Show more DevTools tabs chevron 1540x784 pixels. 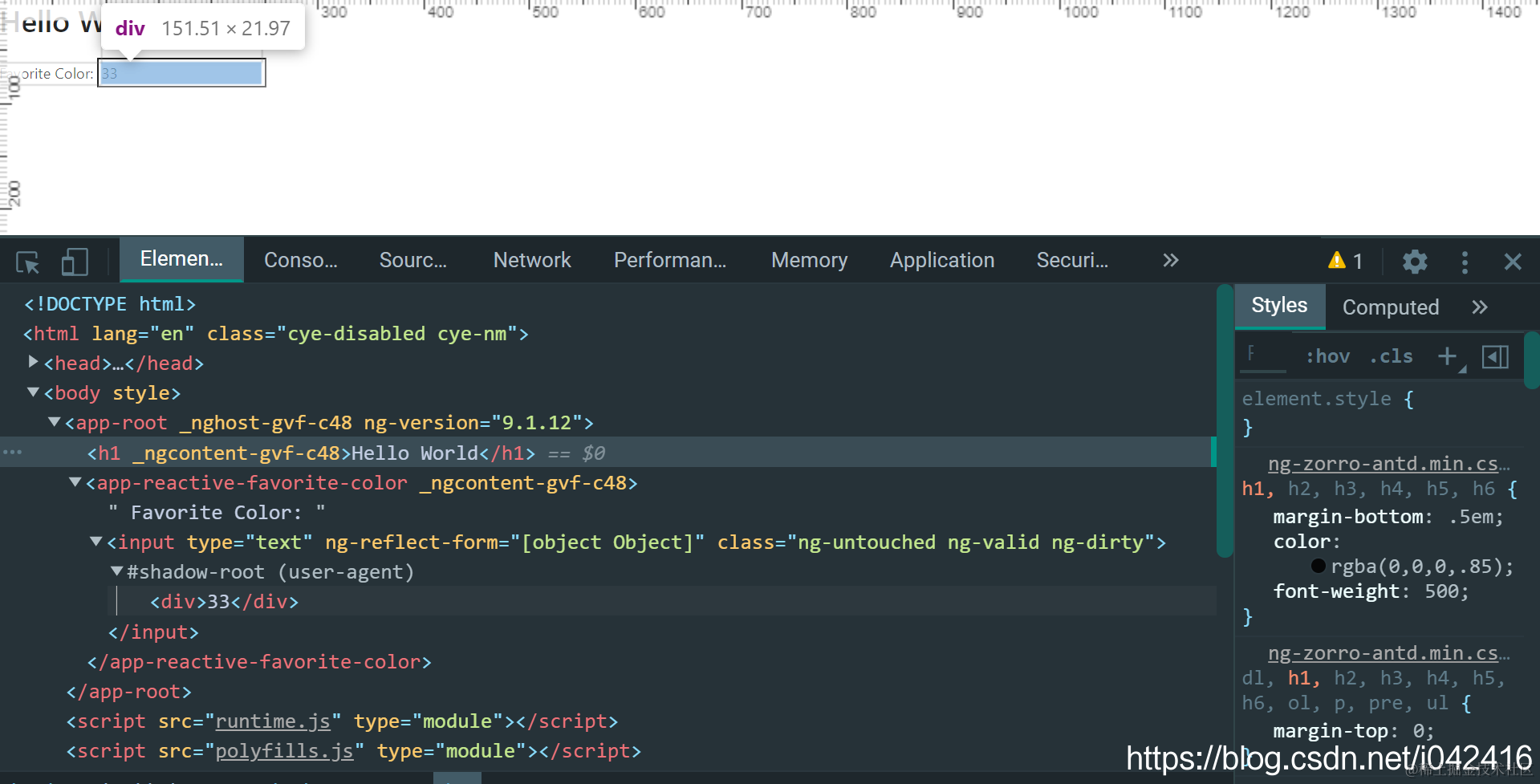1171,260
